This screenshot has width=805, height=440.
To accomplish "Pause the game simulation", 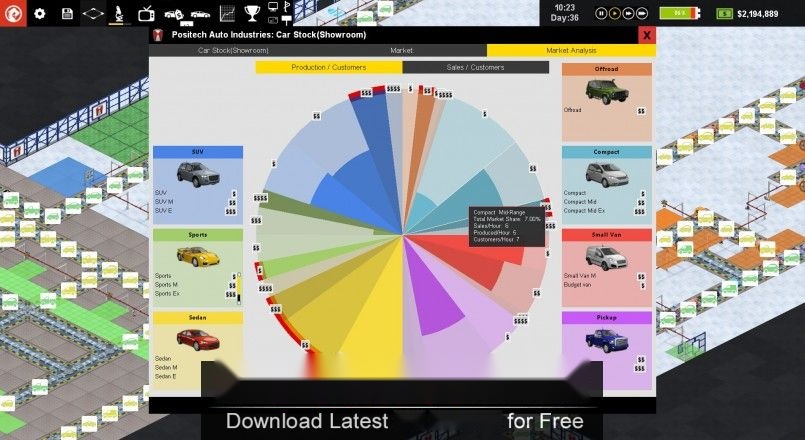I will click(x=601, y=13).
